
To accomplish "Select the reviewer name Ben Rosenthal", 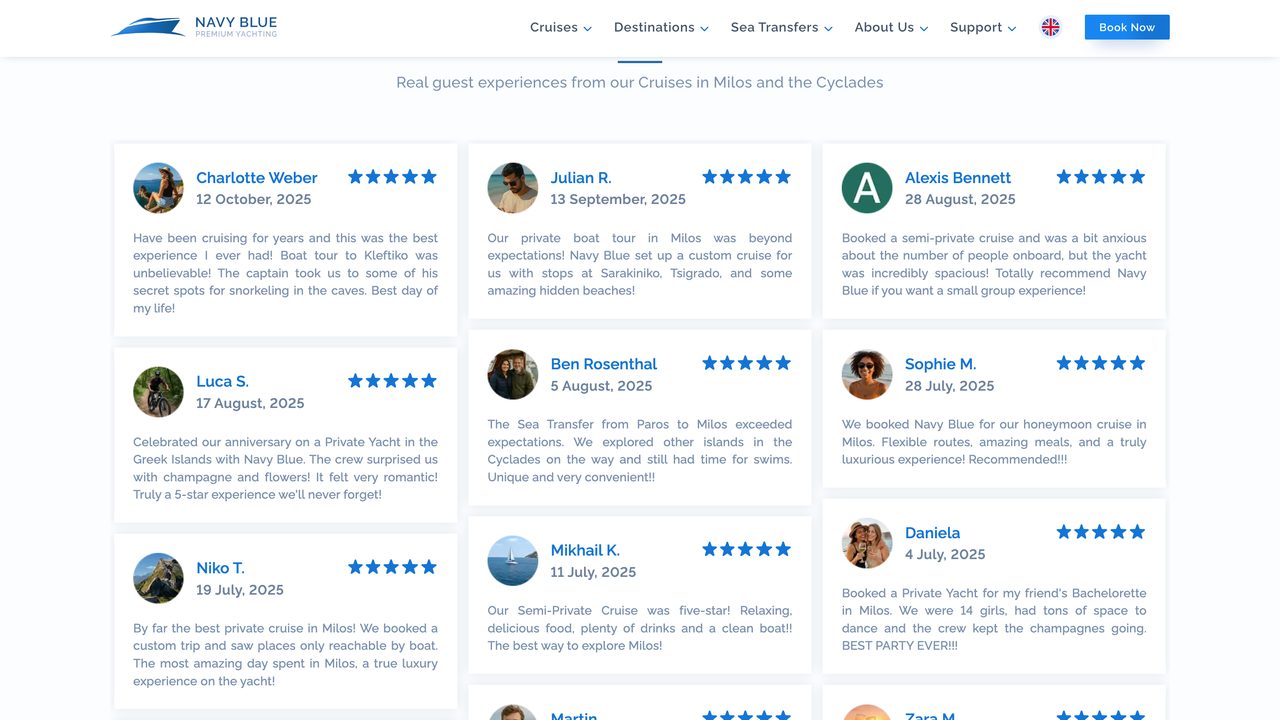I will 604,364.
